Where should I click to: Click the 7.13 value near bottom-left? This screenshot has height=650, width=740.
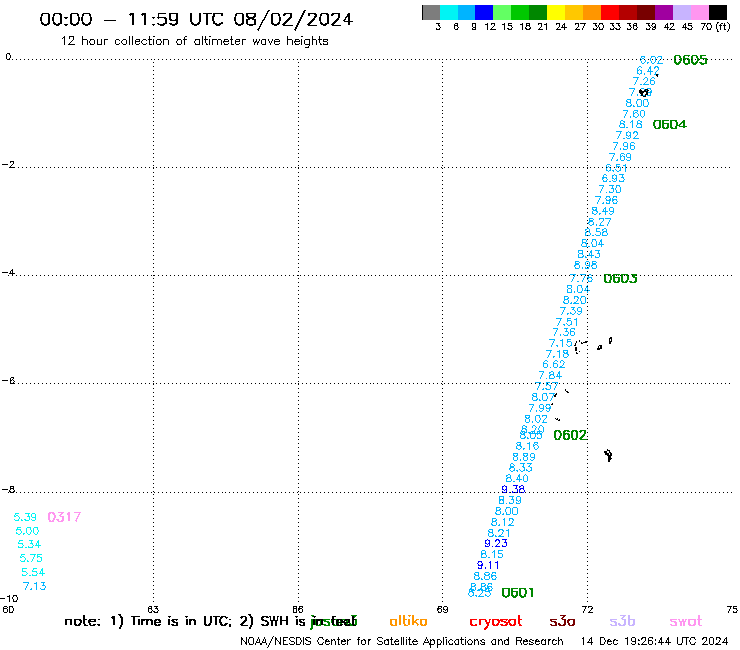(x=35, y=586)
